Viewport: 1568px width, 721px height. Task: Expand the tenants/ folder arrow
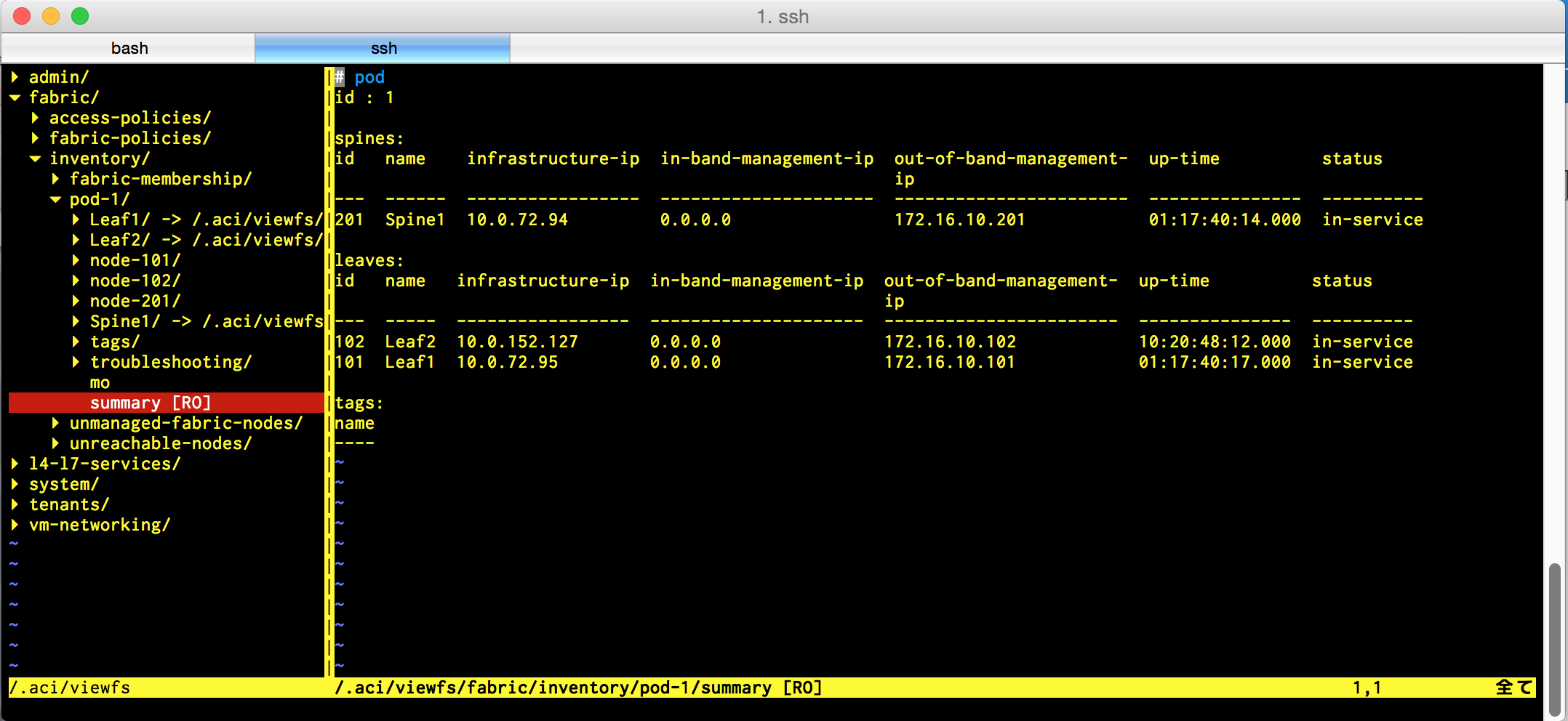click(15, 504)
